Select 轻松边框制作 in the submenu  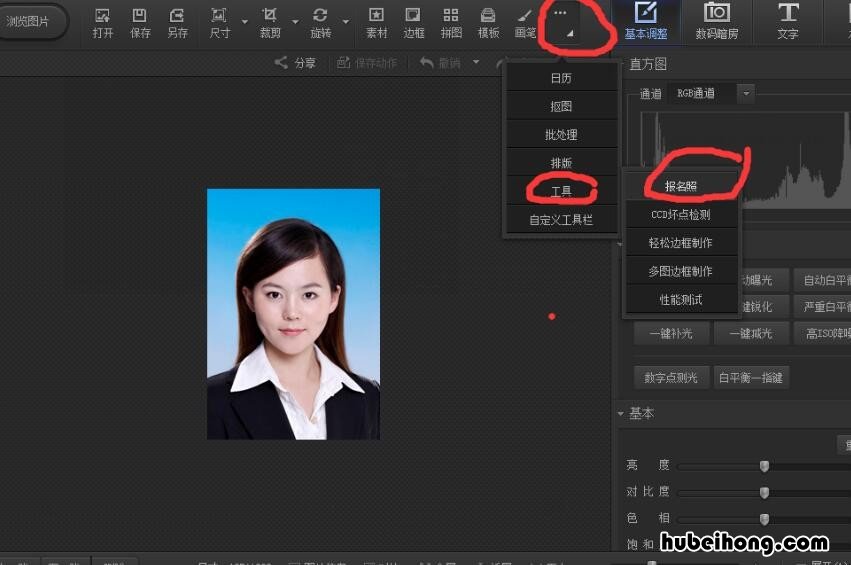(681, 243)
